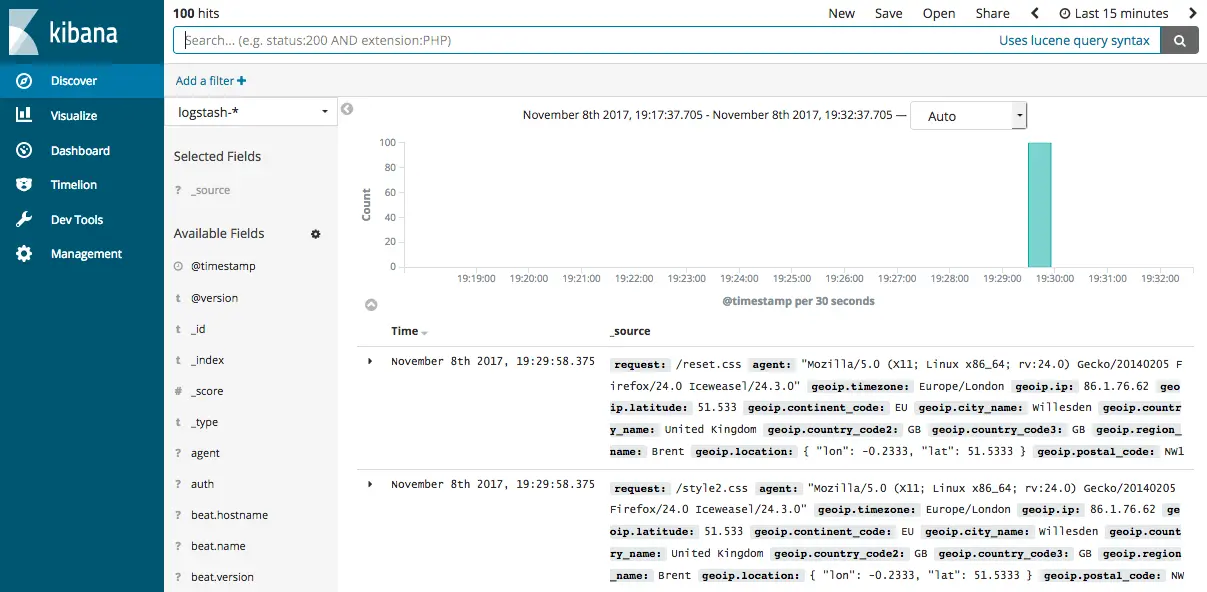Click the histogram bar near 19:30:00
The height and width of the screenshot is (592, 1207).
coord(1040,205)
